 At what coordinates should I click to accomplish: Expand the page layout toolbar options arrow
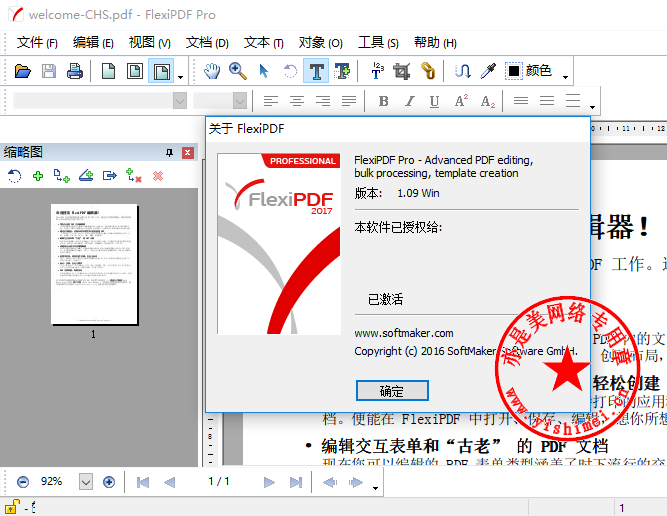180,77
